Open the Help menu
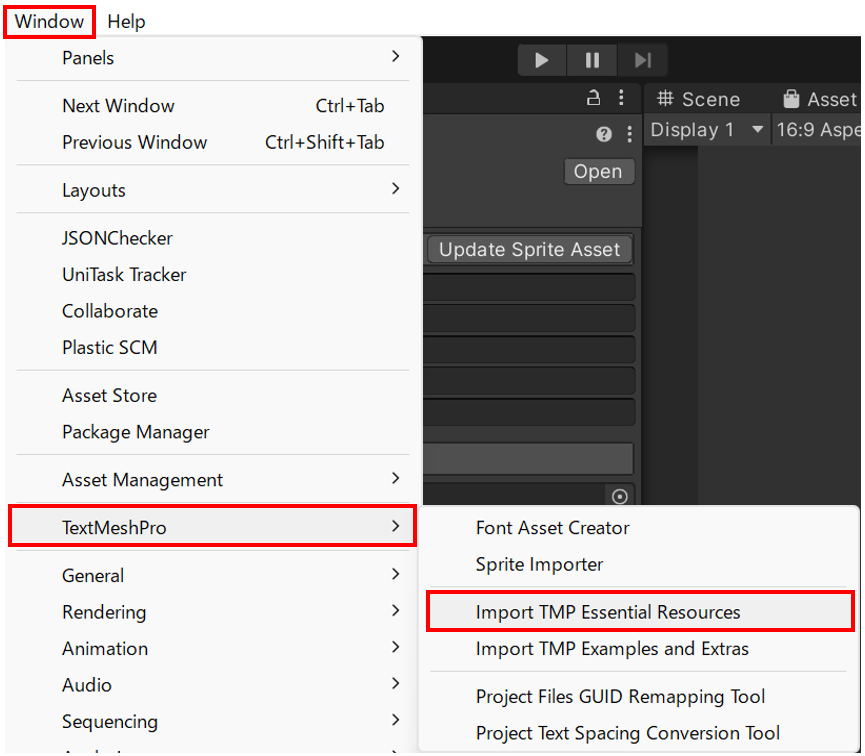This screenshot has height=756, width=865. tap(126, 22)
